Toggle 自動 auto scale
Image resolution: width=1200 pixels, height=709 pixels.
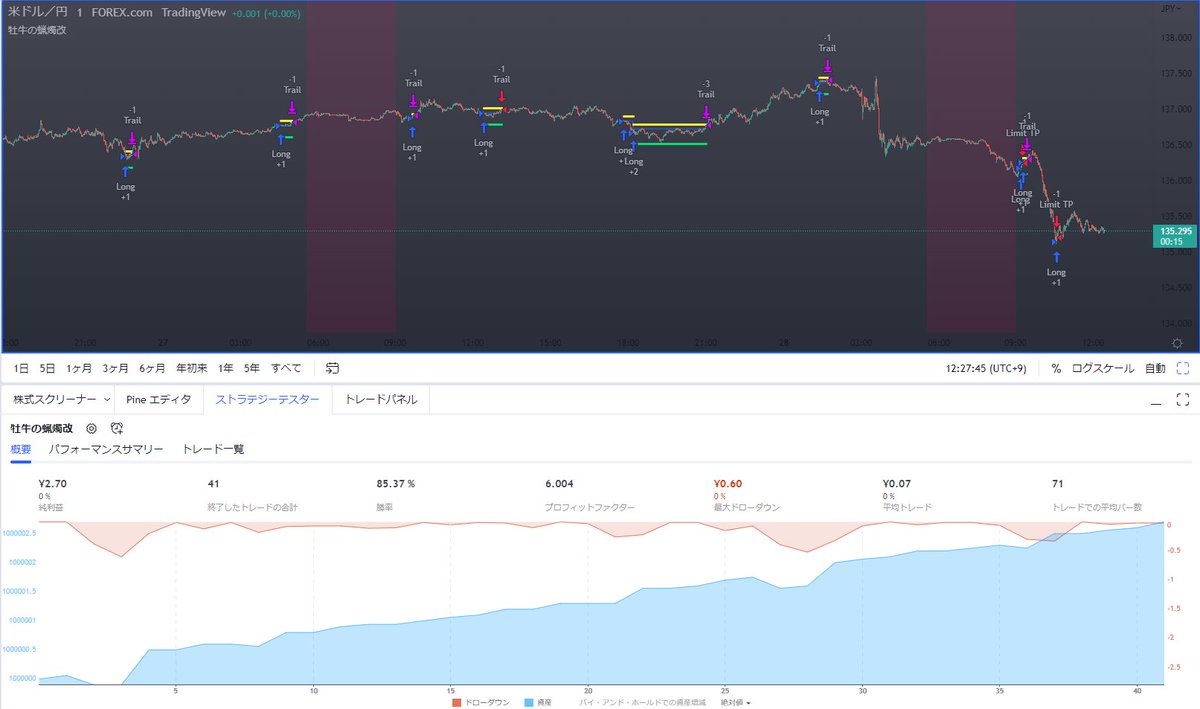click(1155, 368)
